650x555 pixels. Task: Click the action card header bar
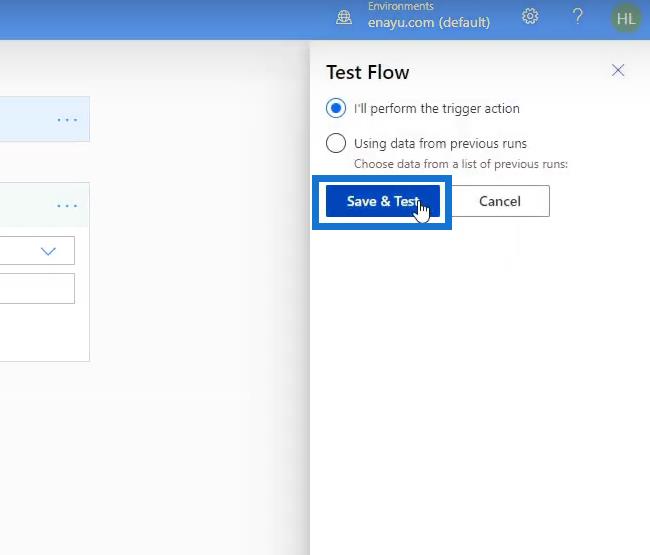[44, 205]
